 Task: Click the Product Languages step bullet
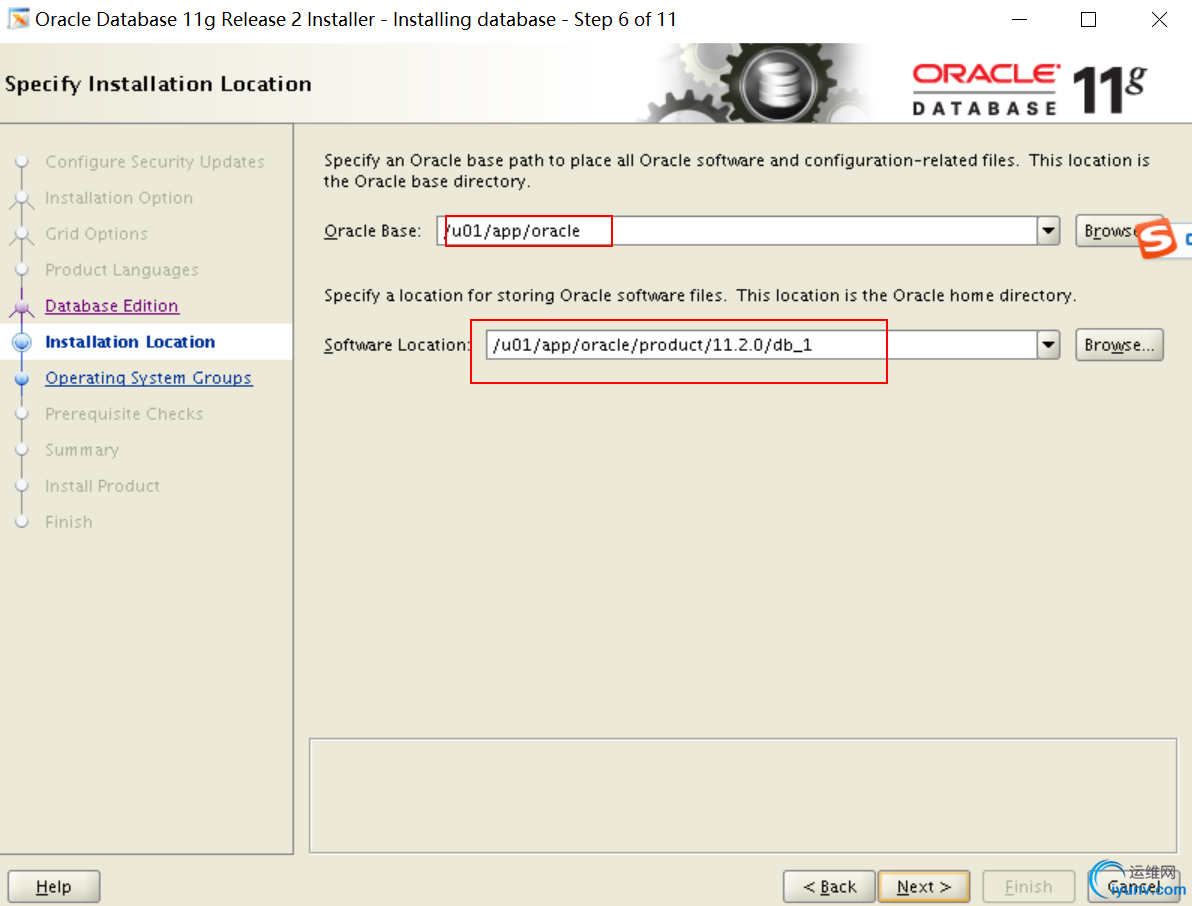[22, 270]
